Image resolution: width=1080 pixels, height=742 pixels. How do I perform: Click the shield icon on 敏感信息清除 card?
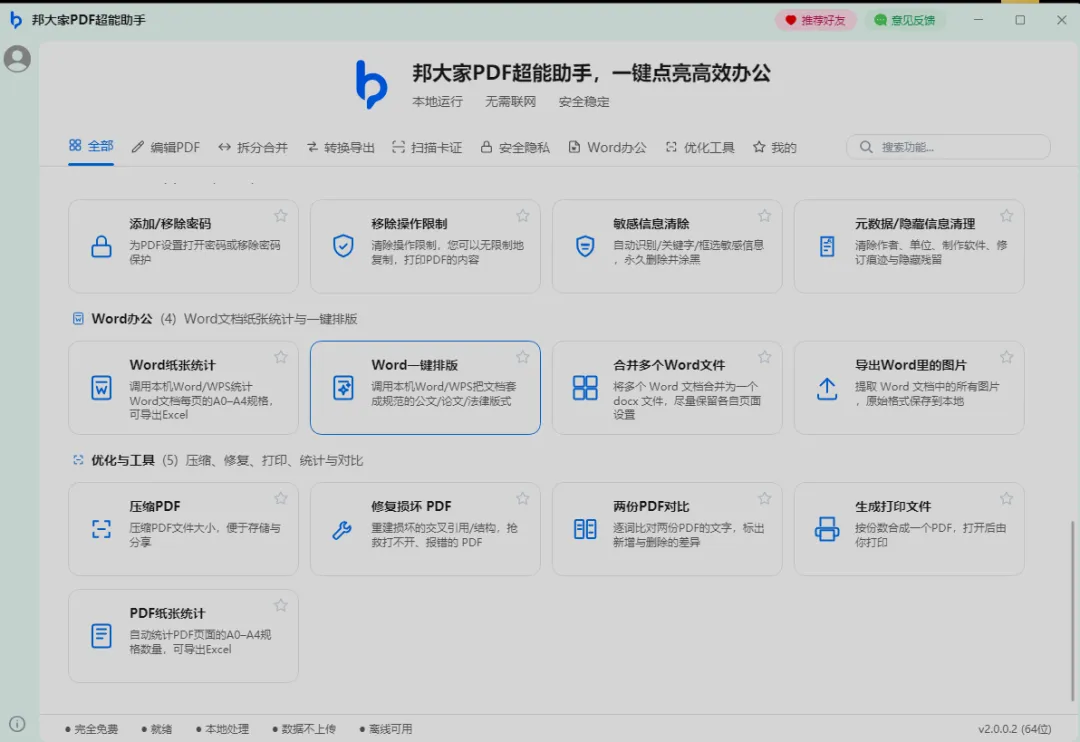point(585,245)
